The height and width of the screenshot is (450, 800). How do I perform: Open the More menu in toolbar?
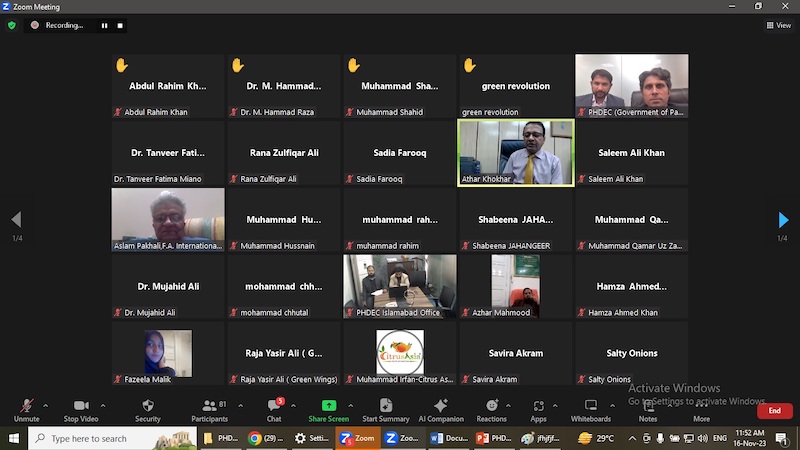click(x=701, y=409)
